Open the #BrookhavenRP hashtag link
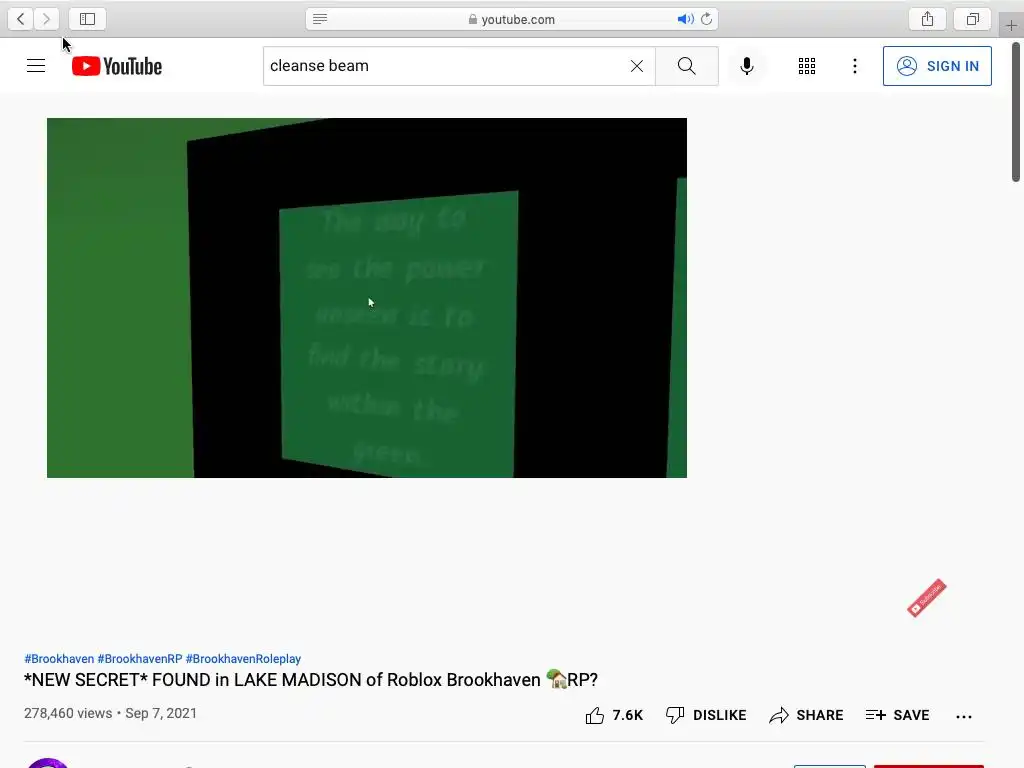The image size is (1024, 768). click(140, 659)
